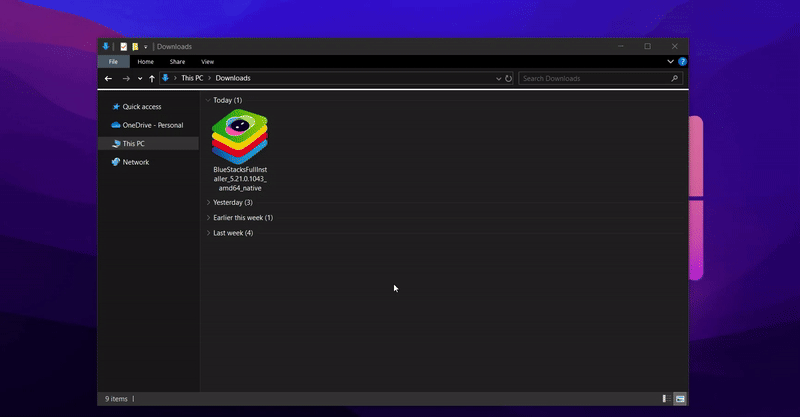Expand the ribbon with the chevron
Image resolution: width=800 pixels, height=417 pixels.
[670, 62]
